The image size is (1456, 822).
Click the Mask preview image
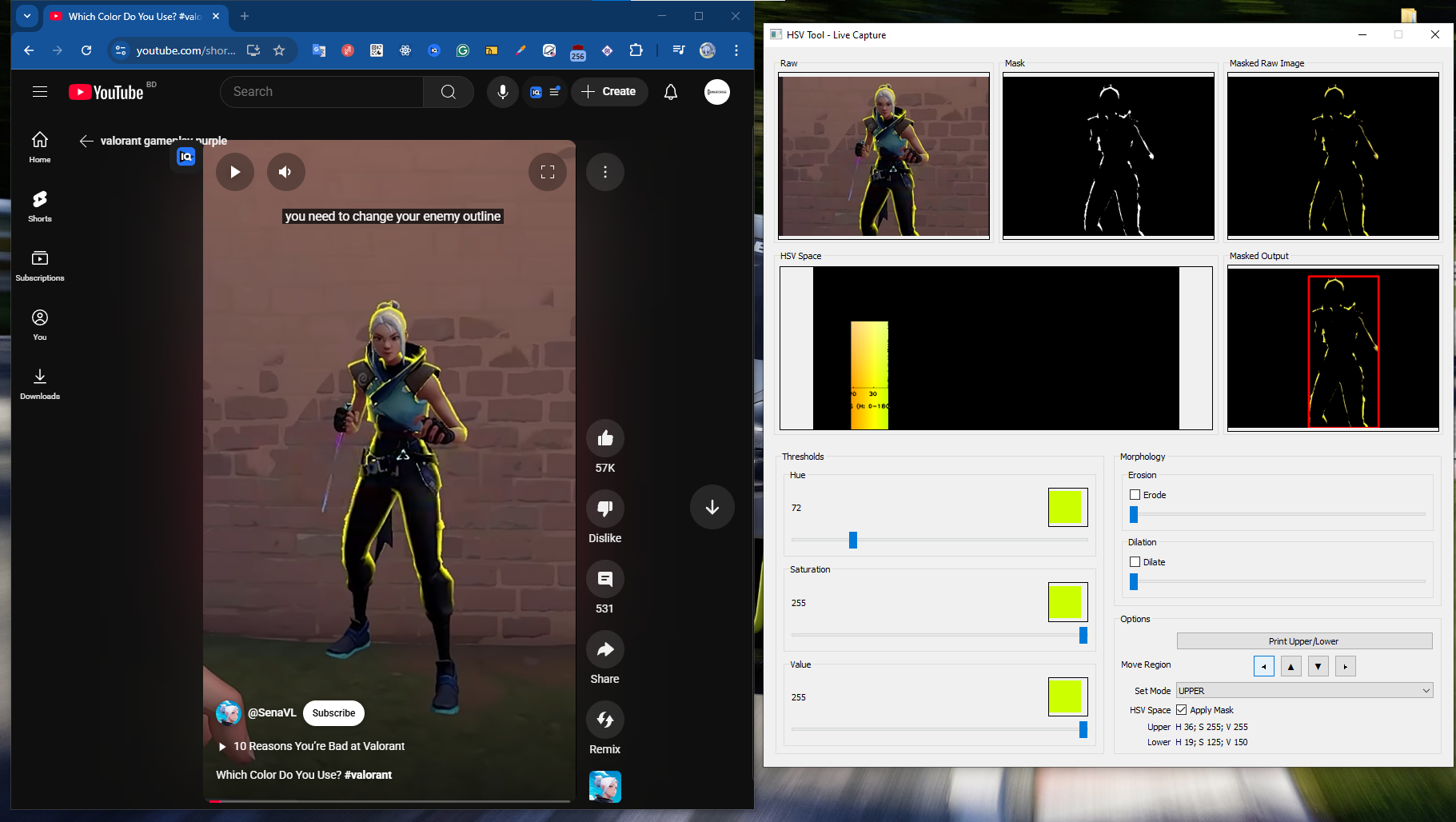(1108, 156)
